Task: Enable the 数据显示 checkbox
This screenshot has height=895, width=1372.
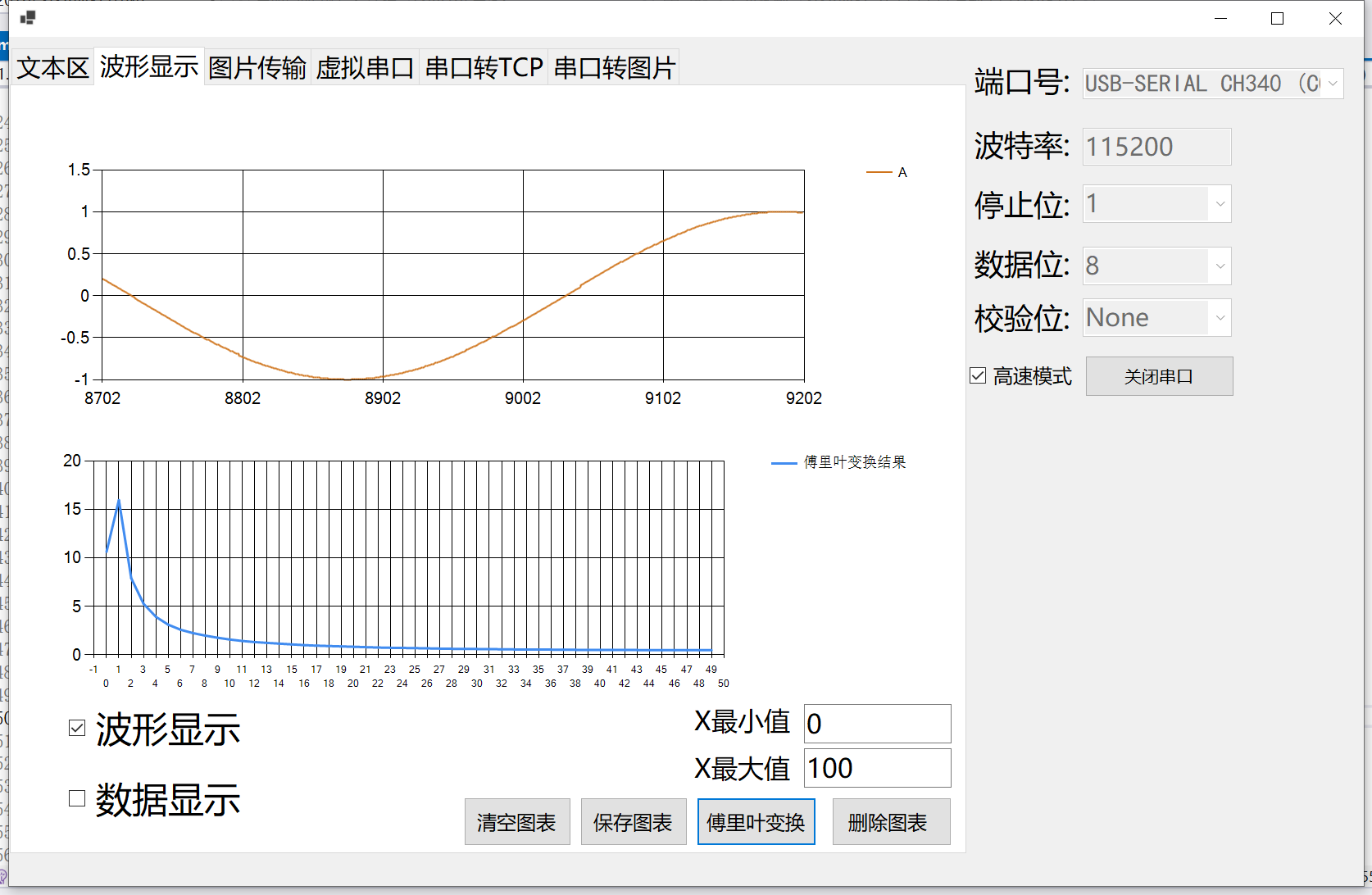Action: click(x=77, y=798)
